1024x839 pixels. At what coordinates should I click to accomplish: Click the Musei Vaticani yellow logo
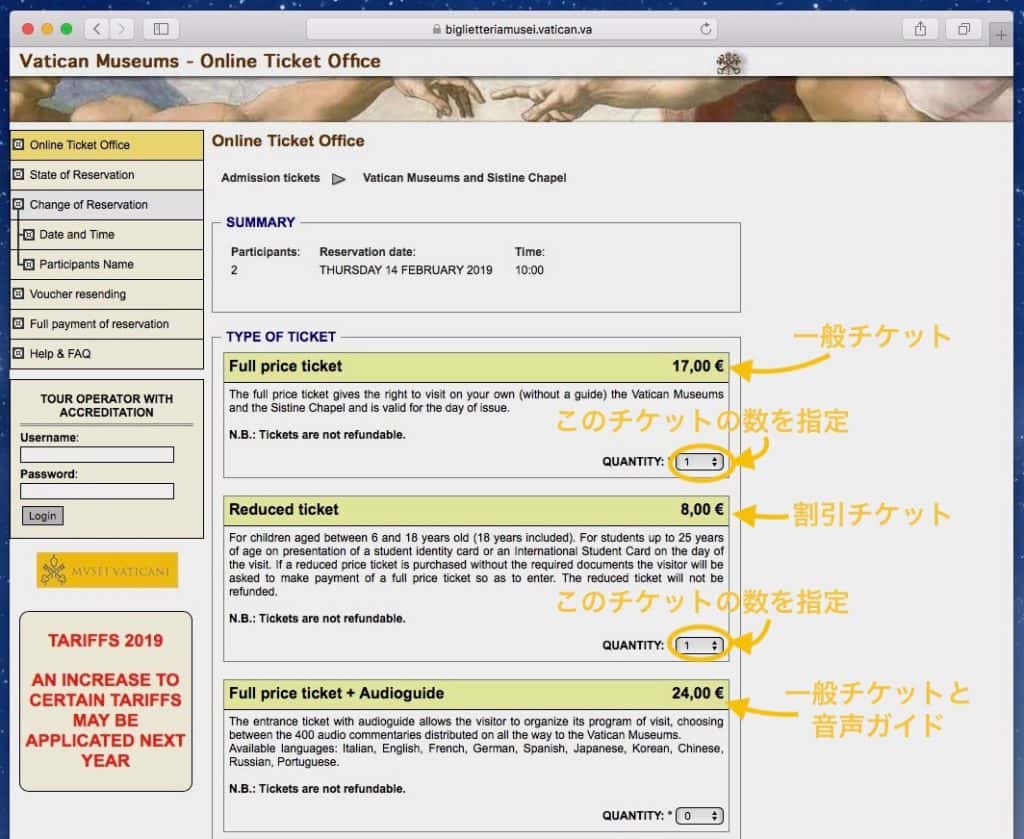pos(107,570)
